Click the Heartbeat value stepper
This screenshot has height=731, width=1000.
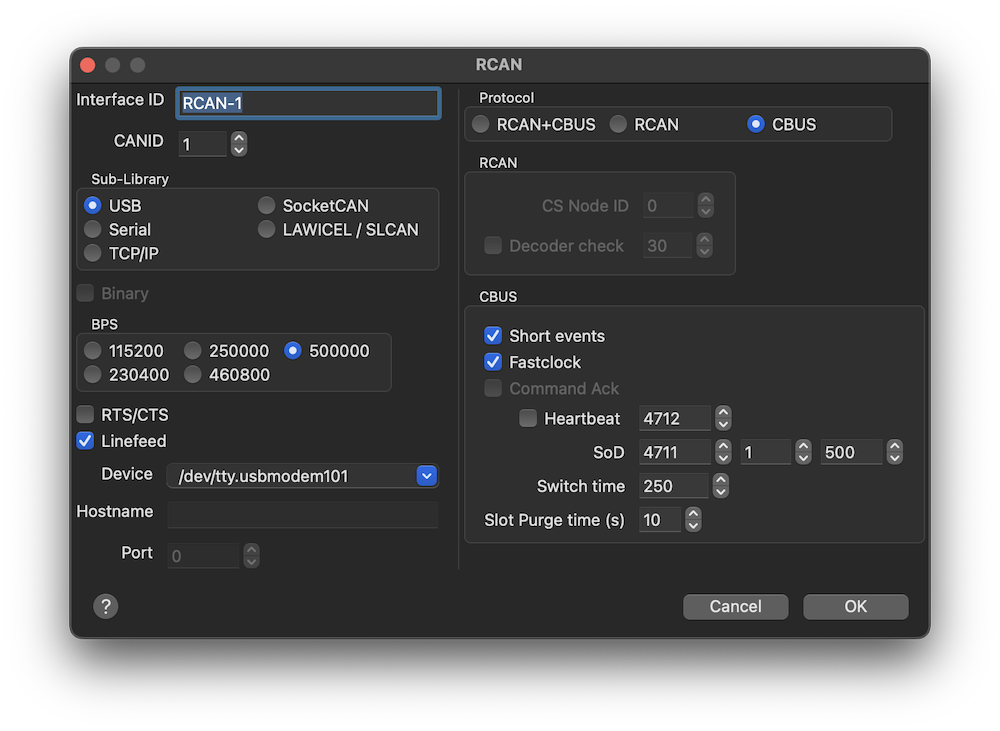[x=723, y=418]
